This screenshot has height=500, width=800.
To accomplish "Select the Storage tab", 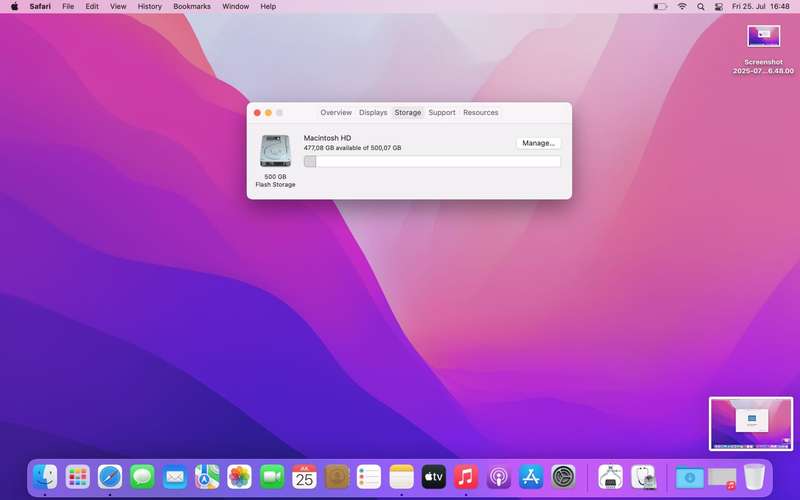I will [x=408, y=112].
